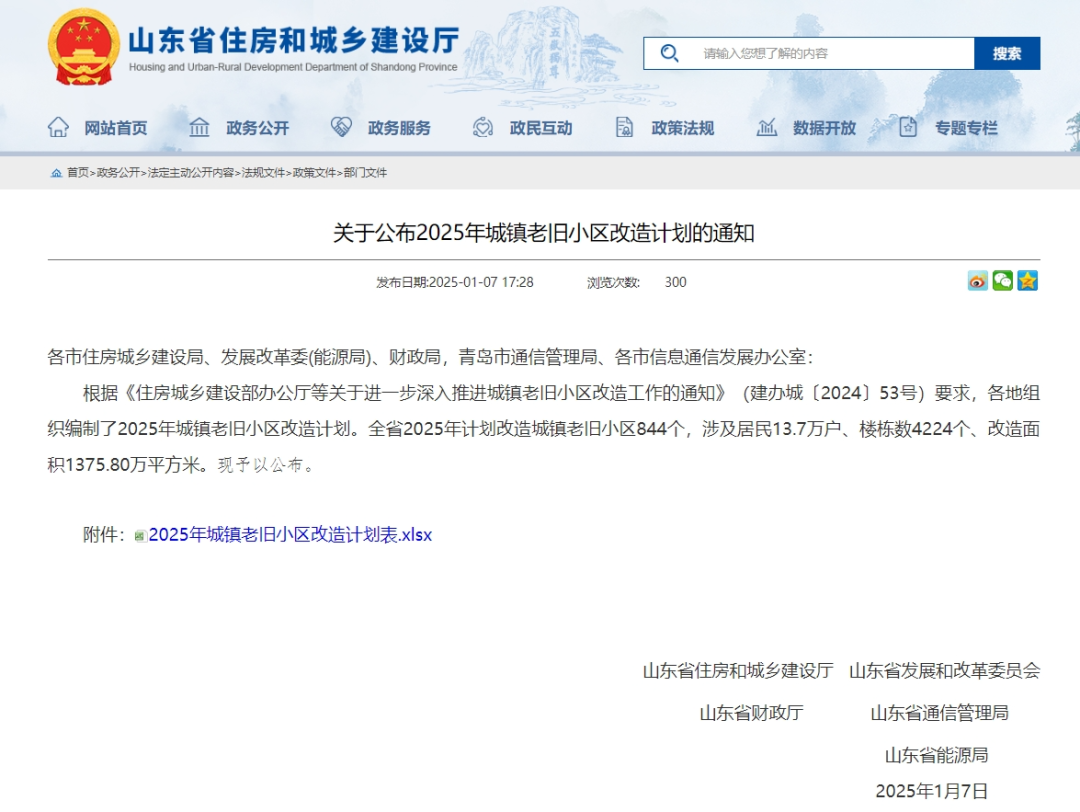The height and width of the screenshot is (812, 1080).
Task: Download 2025年城镇老旧小区改造计划表.xlsx attachment
Action: [x=290, y=535]
